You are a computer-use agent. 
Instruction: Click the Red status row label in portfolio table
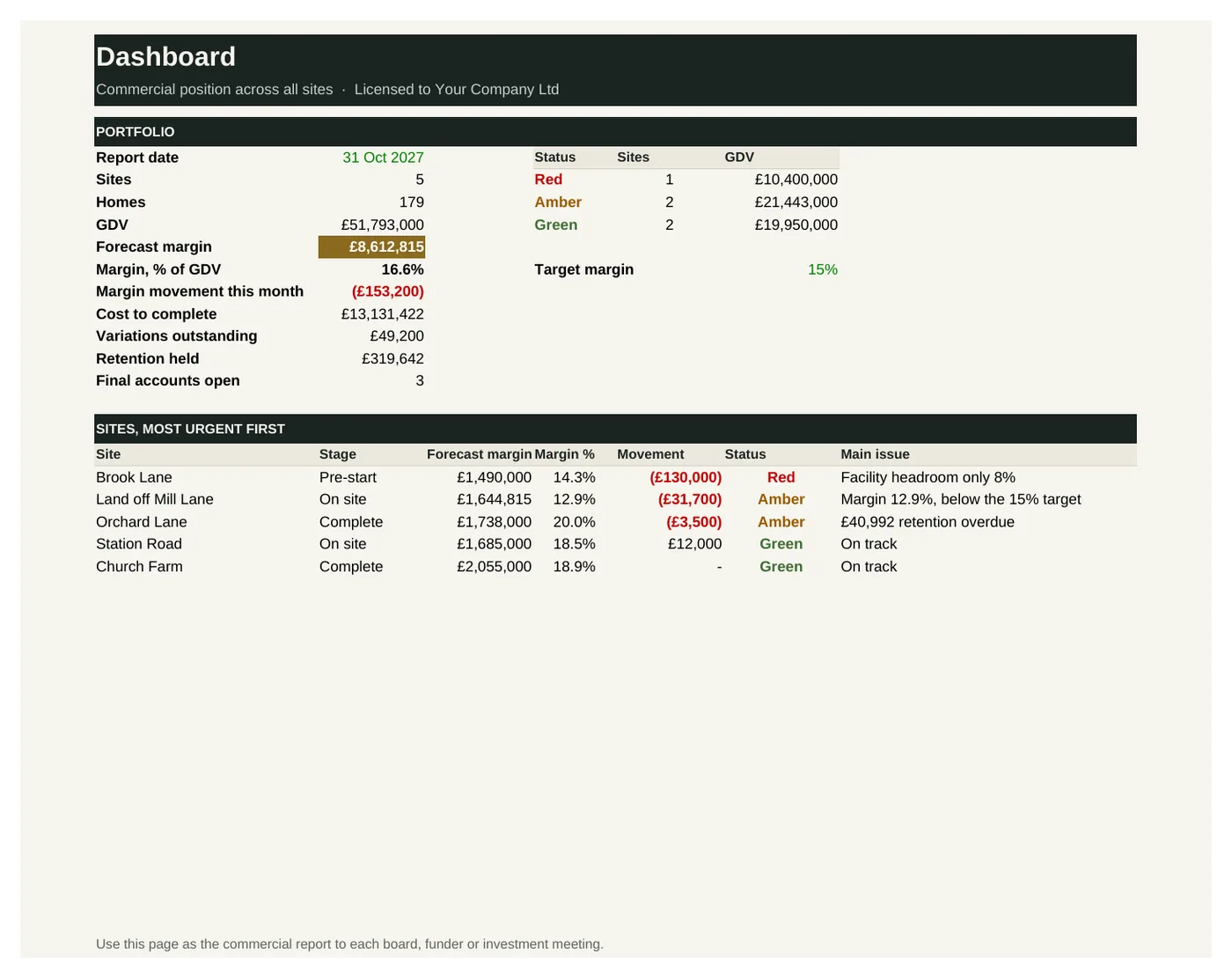coord(548,180)
